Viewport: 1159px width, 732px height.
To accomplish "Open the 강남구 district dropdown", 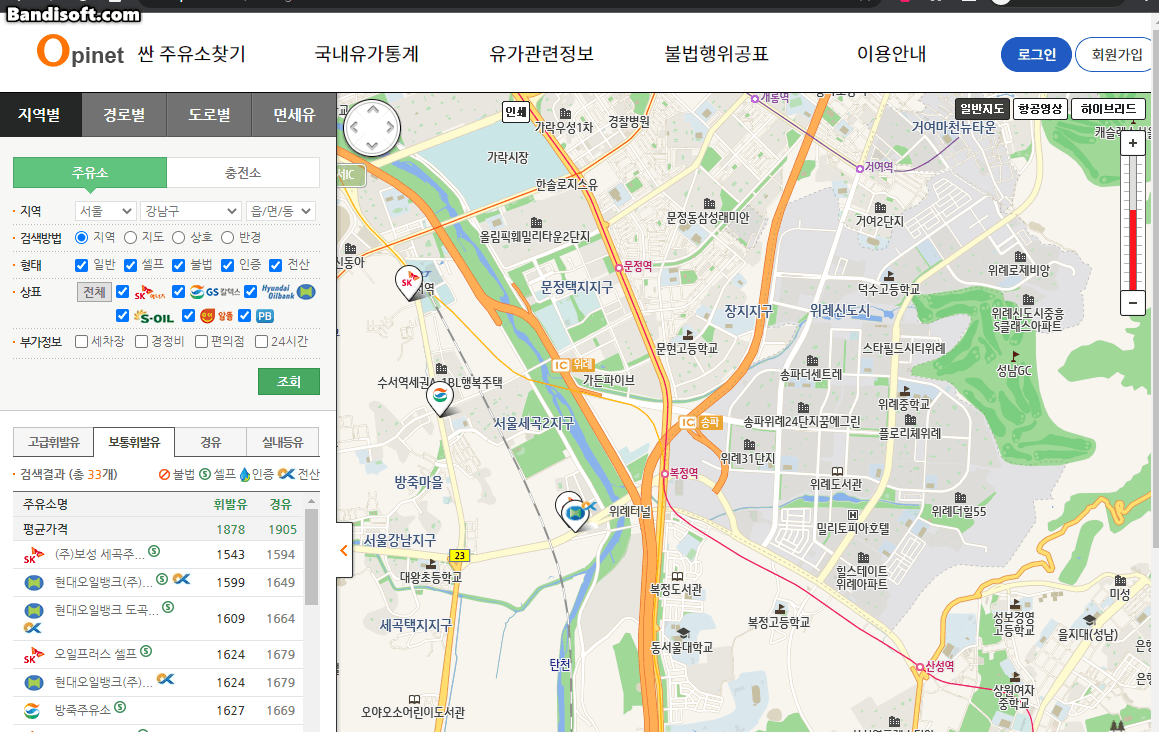I will [x=191, y=211].
